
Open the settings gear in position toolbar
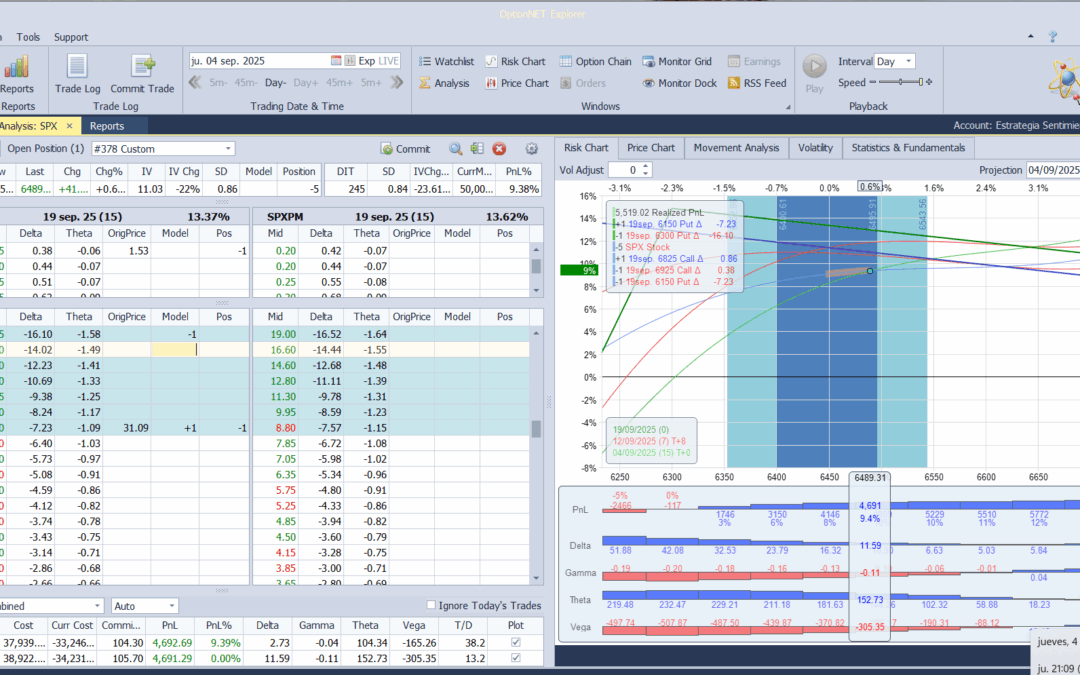pos(532,149)
